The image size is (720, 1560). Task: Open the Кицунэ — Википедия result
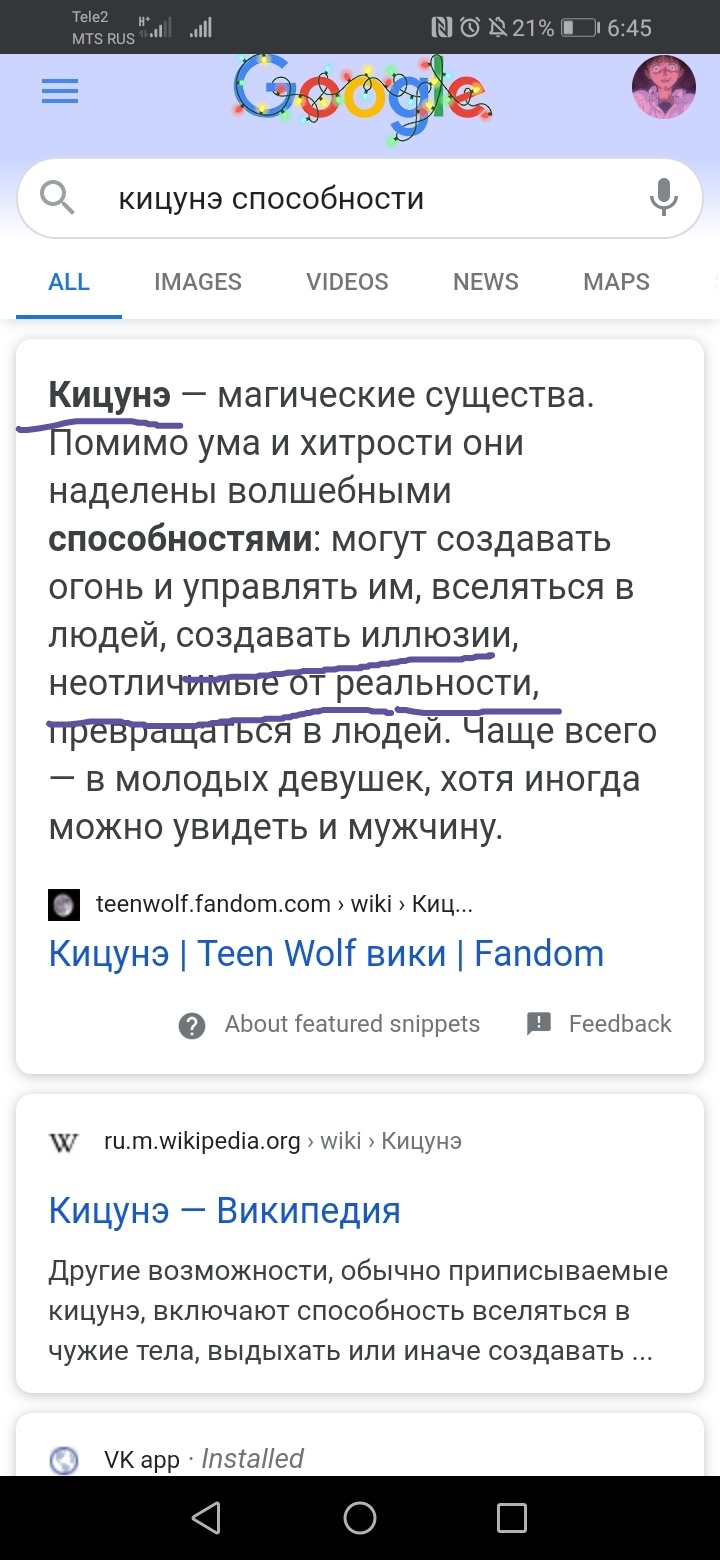[x=225, y=1211]
